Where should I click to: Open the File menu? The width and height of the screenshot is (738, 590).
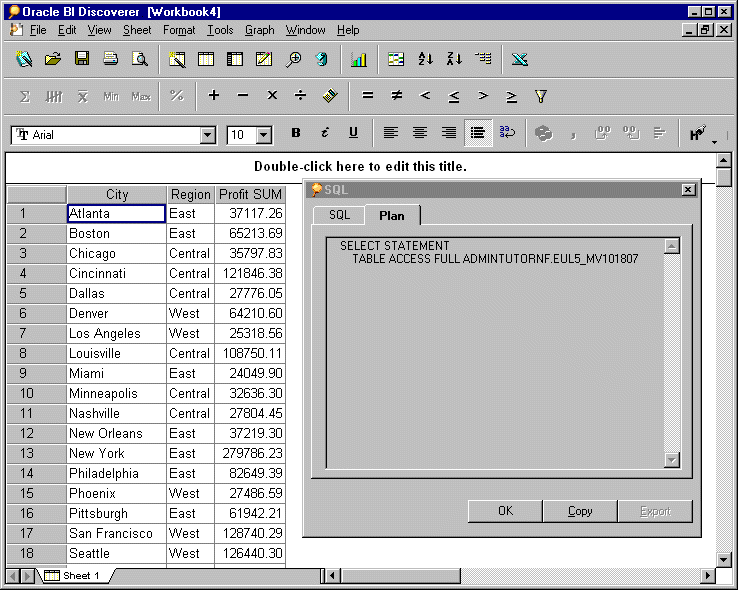38,30
